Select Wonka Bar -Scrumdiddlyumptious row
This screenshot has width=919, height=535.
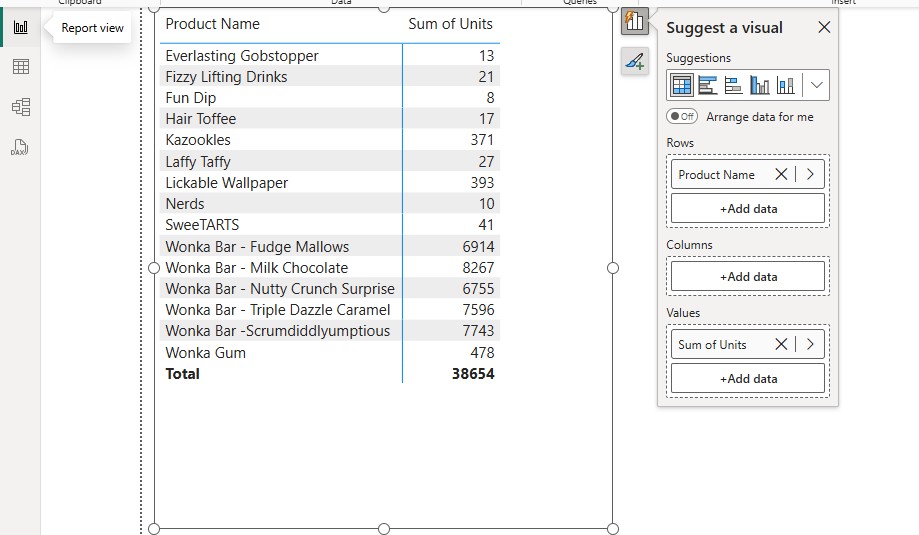(x=330, y=331)
